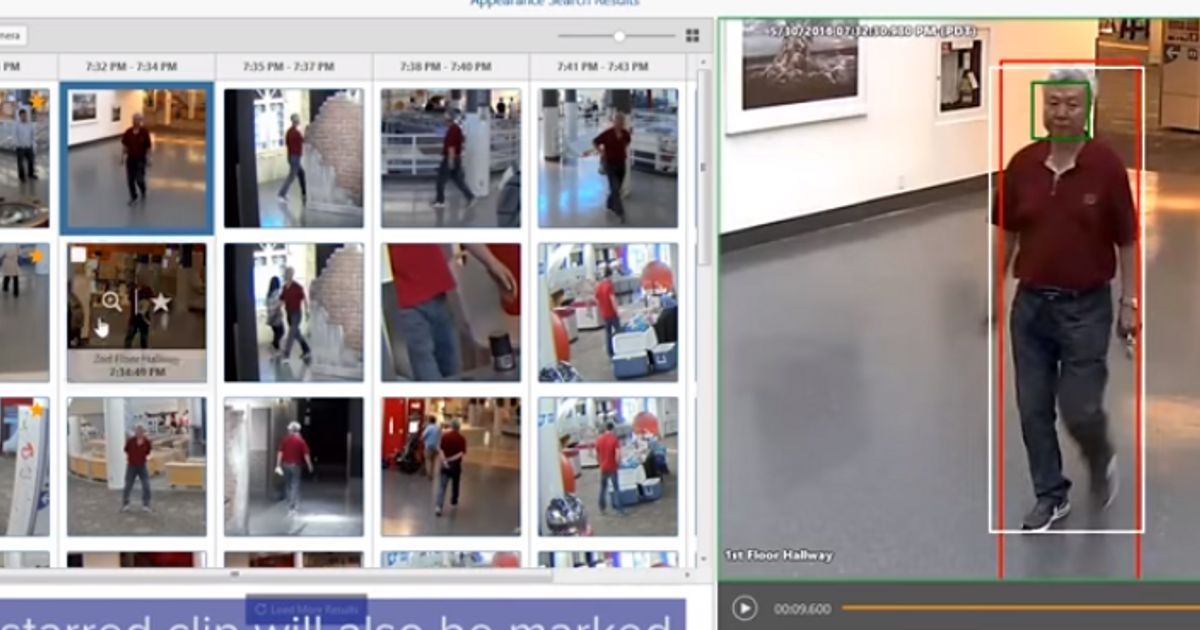Open thumbnail of man and woman by brick wall
1200x630 pixels.
(x=293, y=312)
